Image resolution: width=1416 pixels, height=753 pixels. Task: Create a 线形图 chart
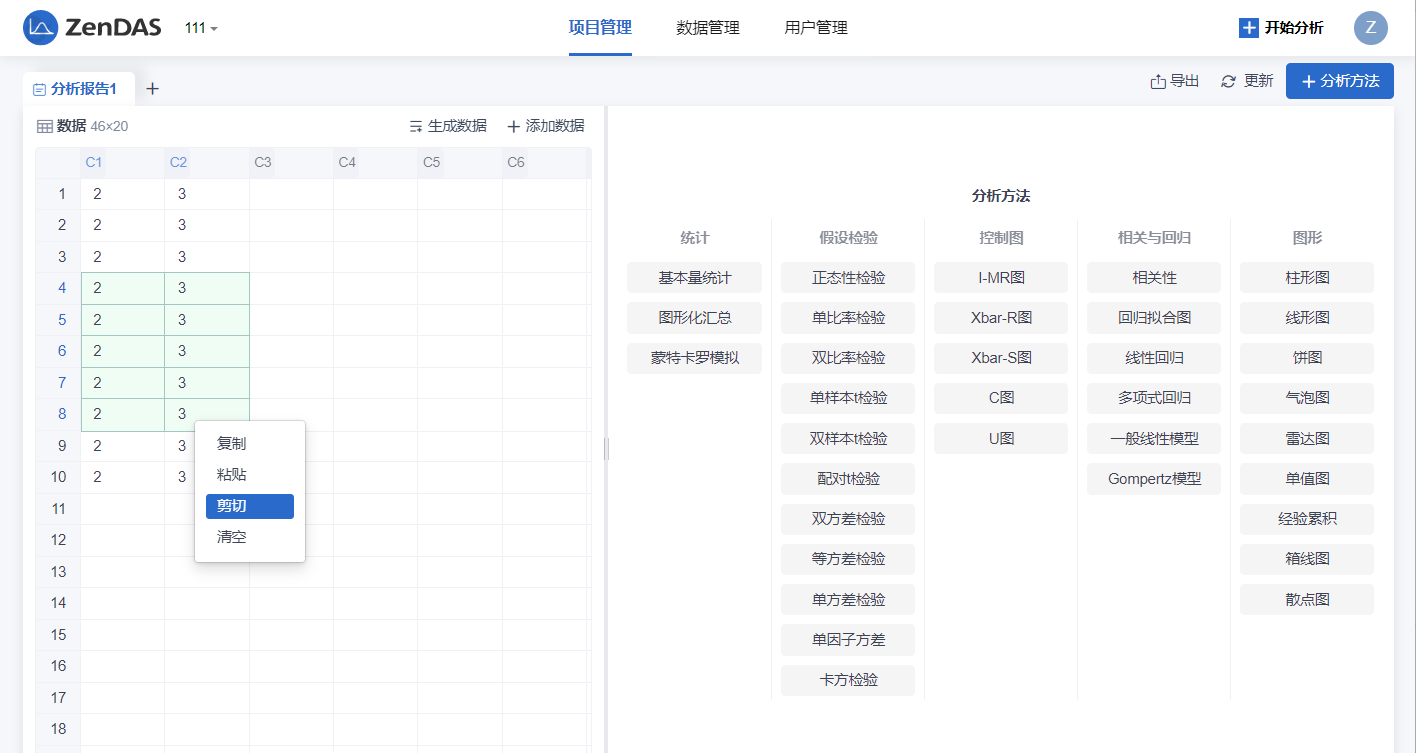click(x=1307, y=318)
